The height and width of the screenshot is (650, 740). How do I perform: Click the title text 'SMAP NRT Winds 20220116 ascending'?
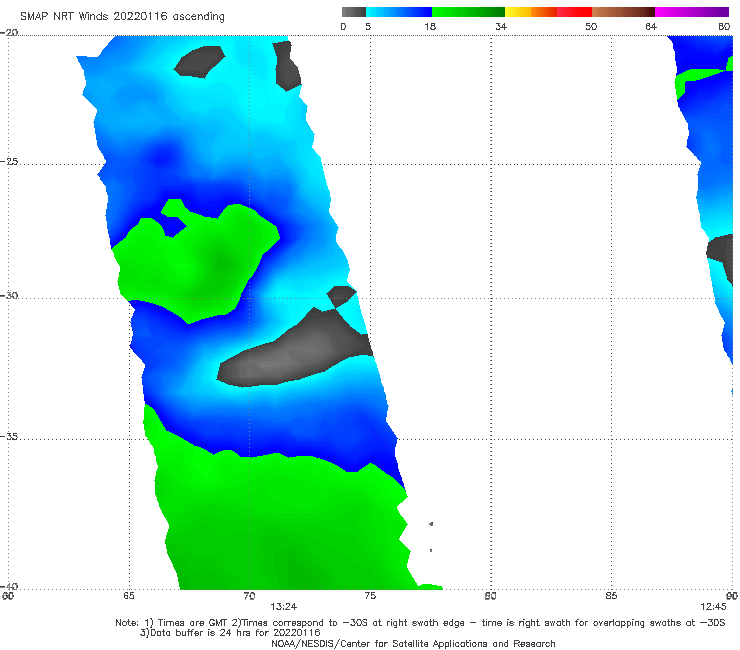click(x=122, y=16)
